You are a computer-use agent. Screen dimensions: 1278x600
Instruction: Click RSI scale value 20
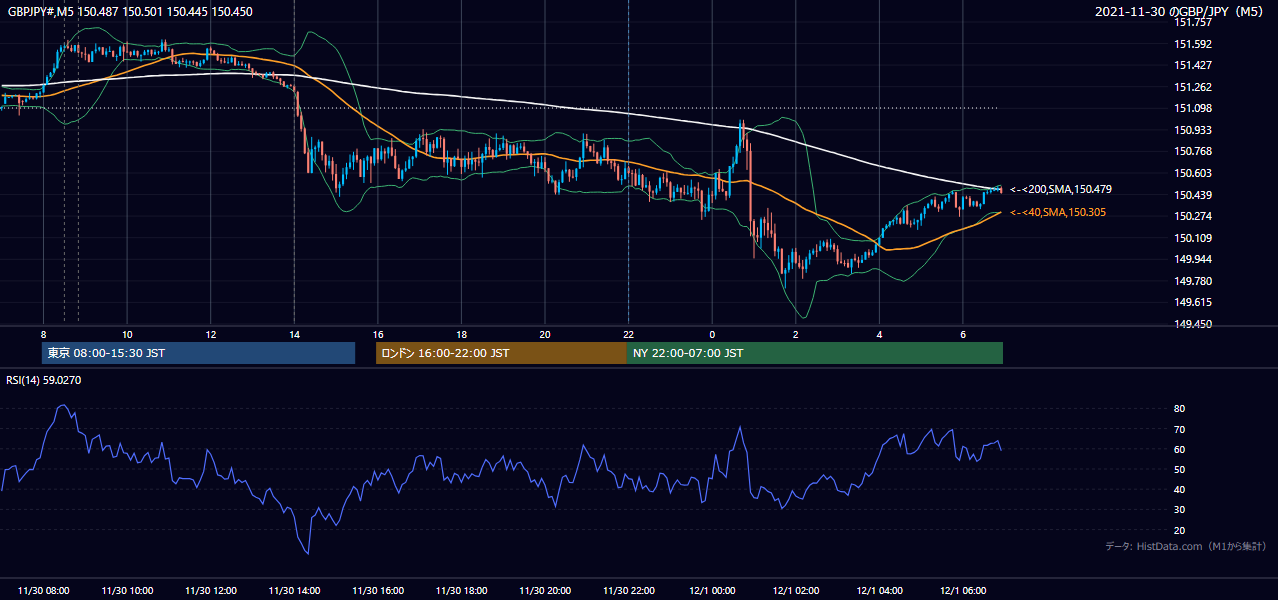click(x=1179, y=530)
